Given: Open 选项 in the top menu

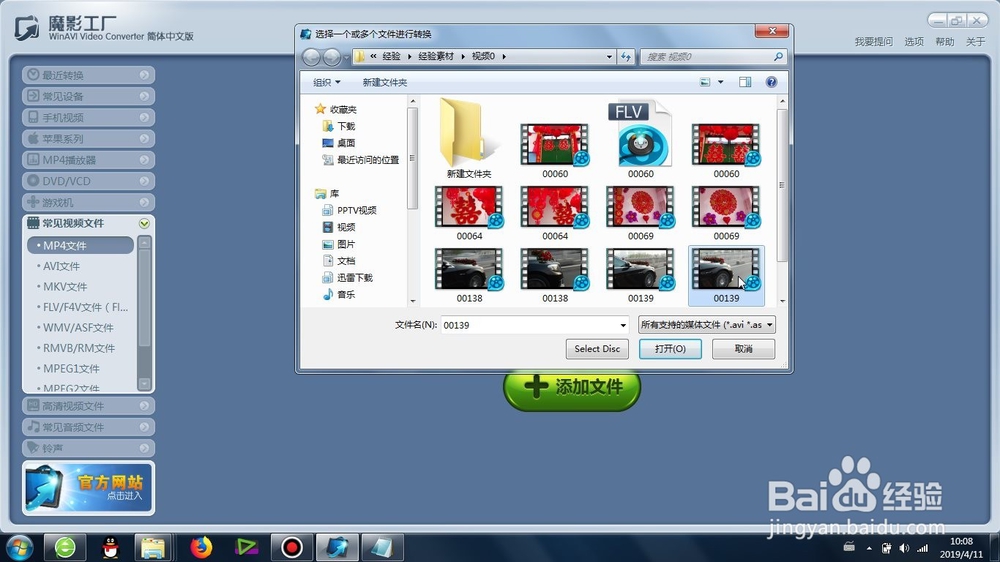Looking at the screenshot, I should click(914, 41).
